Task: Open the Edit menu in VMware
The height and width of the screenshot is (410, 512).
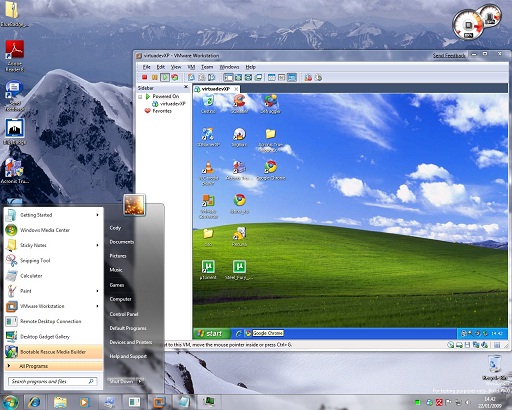Action: pyautogui.click(x=161, y=67)
